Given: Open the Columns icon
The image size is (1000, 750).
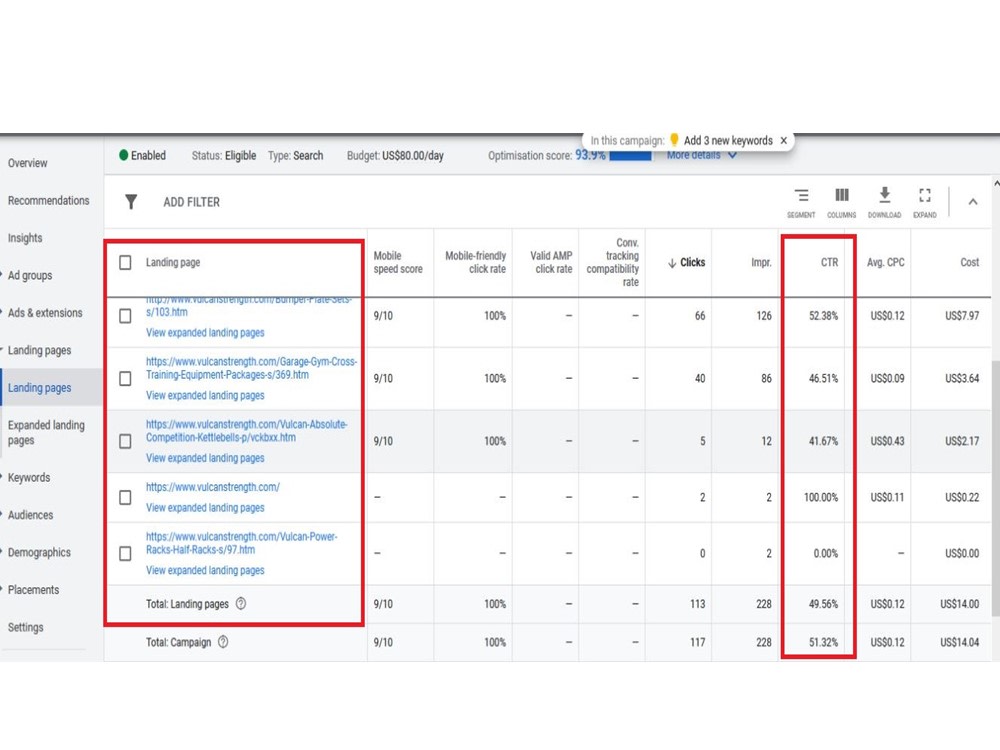Looking at the screenshot, I should [842, 195].
